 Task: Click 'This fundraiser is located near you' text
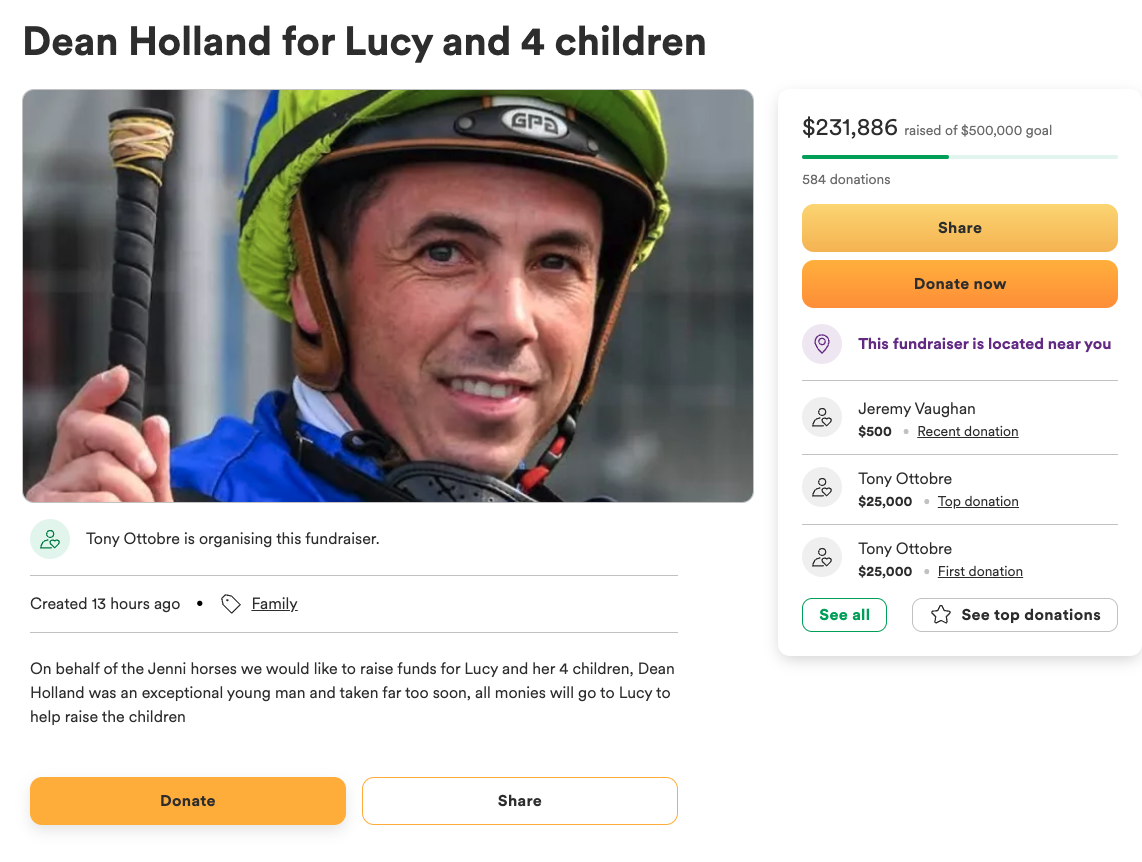pyautogui.click(x=984, y=344)
